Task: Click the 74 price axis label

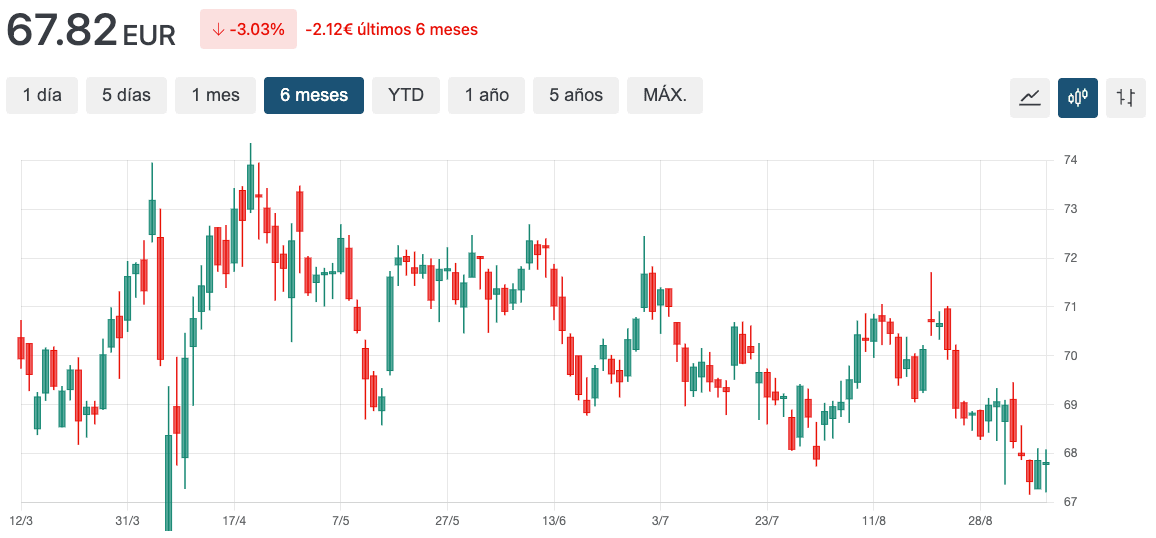Action: click(x=1070, y=160)
